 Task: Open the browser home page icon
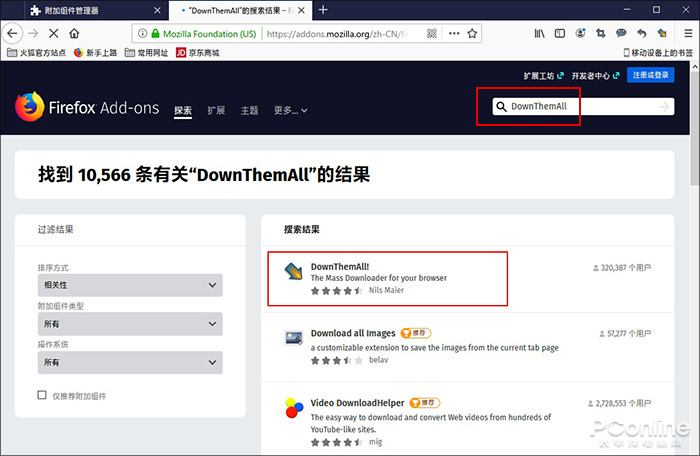click(74, 33)
